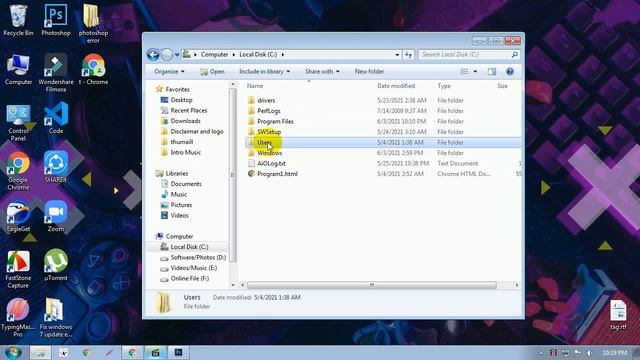This screenshot has height=360, width=640.
Task: Launch Wondershare Filmora desktop shortcut
Action: [56, 73]
